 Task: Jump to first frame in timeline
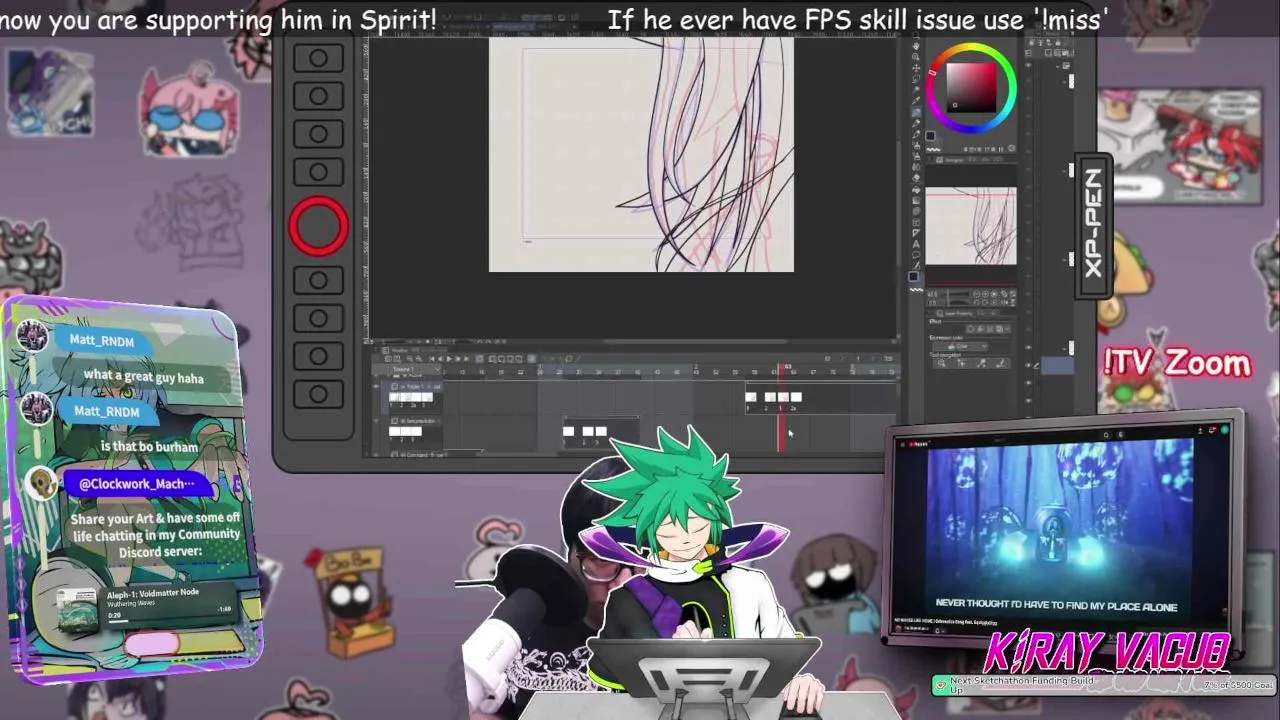(x=432, y=359)
